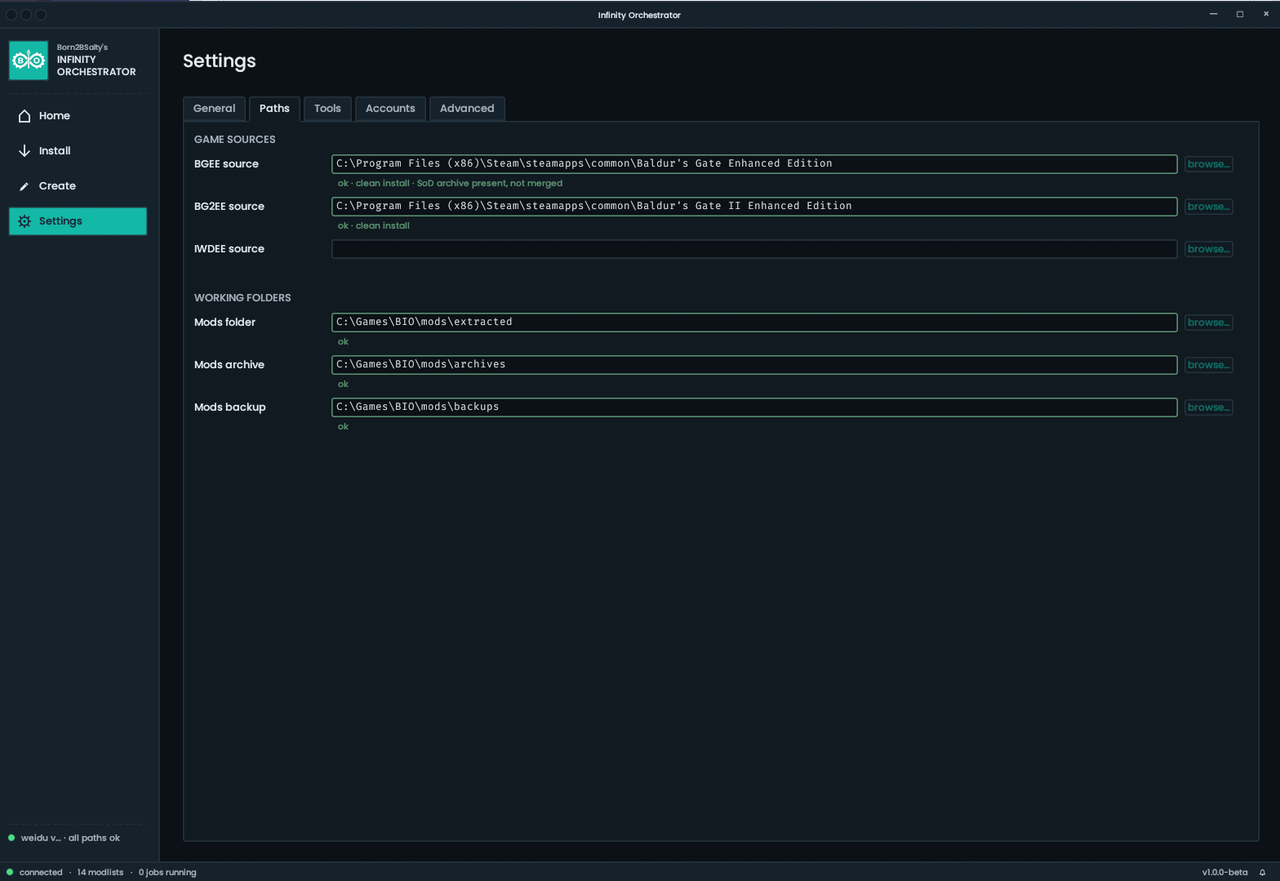Image resolution: width=1280 pixels, height=881 pixels.
Task: Click the Infinity Orchestrator gear logo
Action: pyautogui.click(x=28, y=60)
